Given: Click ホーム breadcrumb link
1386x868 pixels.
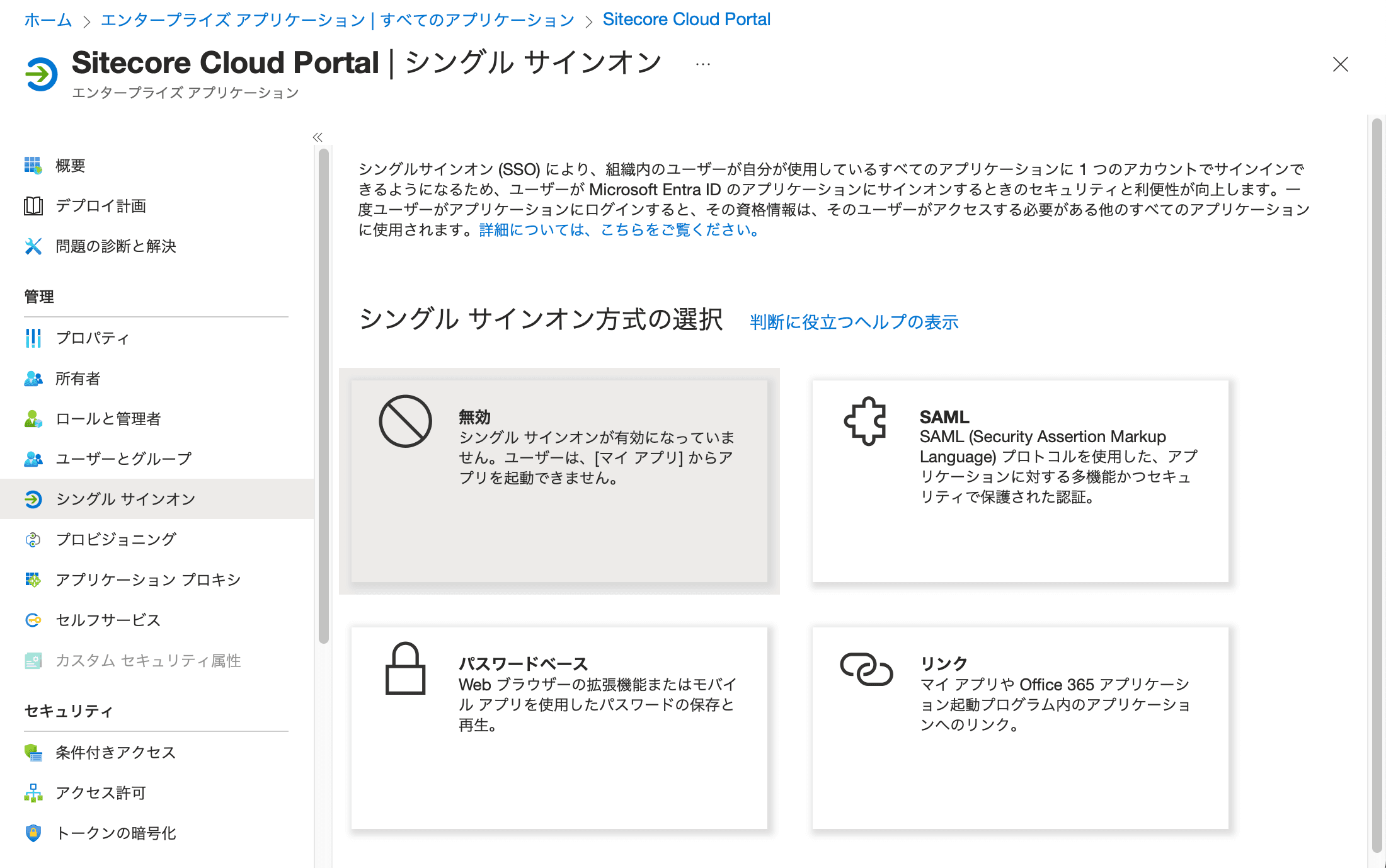Looking at the screenshot, I should coord(48,20).
